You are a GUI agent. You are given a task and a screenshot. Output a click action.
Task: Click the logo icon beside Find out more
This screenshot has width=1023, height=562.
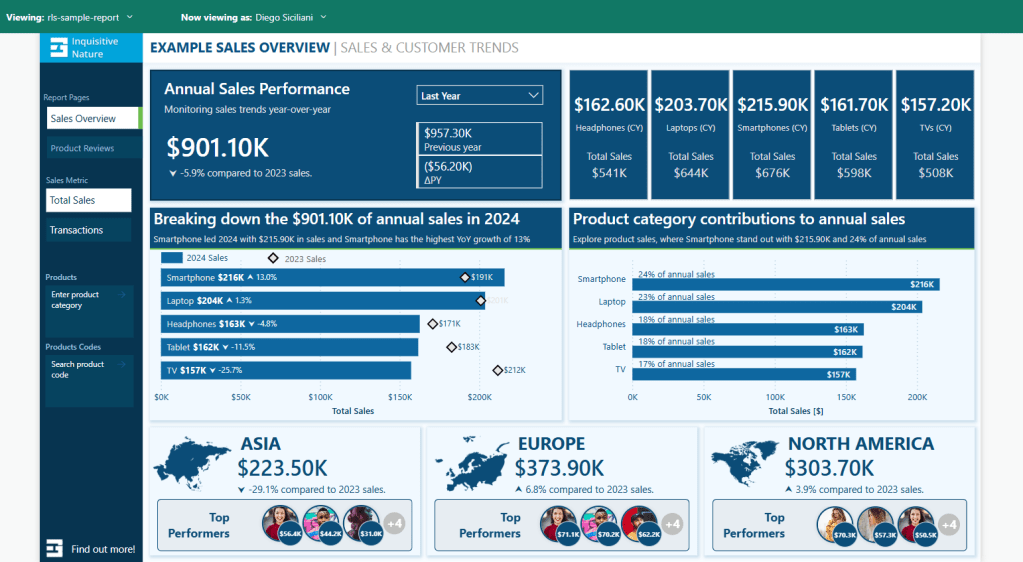click(55, 548)
